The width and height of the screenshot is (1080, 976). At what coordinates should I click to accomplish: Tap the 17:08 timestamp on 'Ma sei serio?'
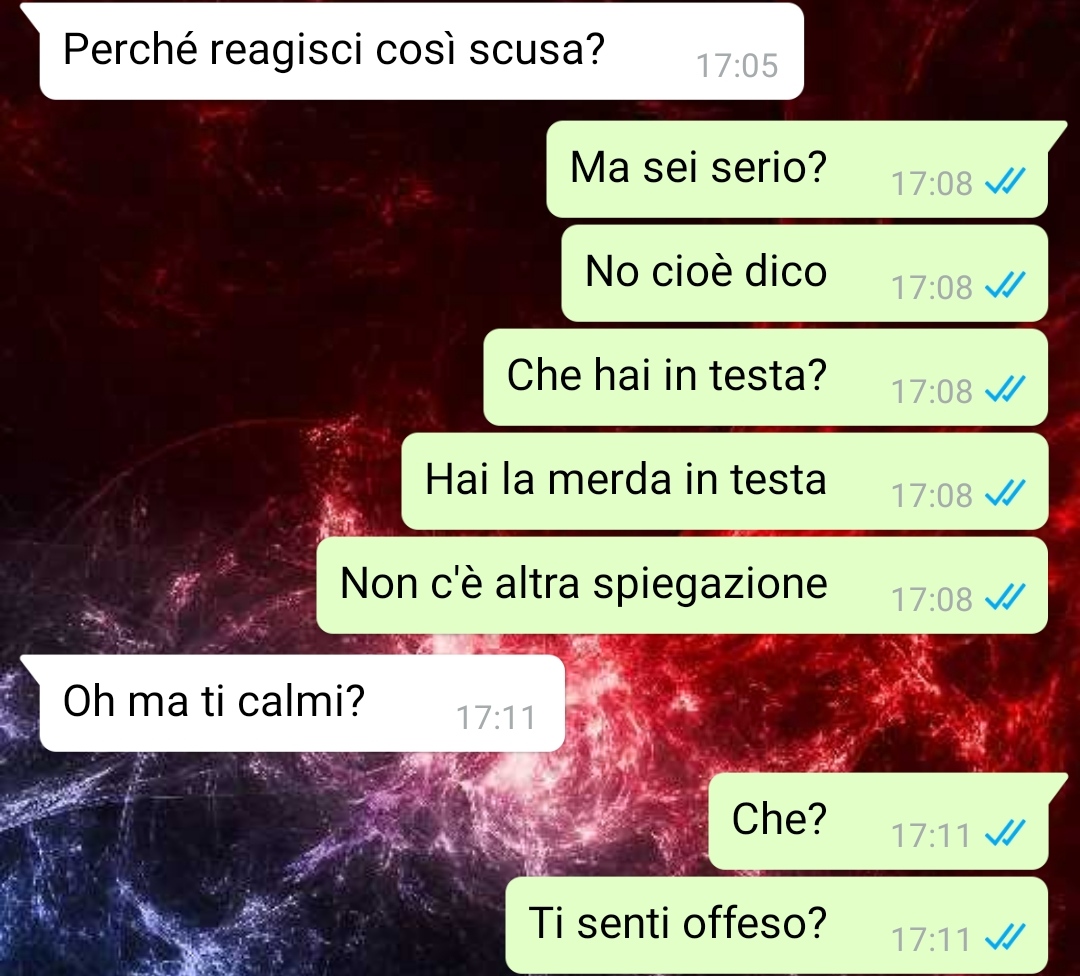click(x=931, y=183)
